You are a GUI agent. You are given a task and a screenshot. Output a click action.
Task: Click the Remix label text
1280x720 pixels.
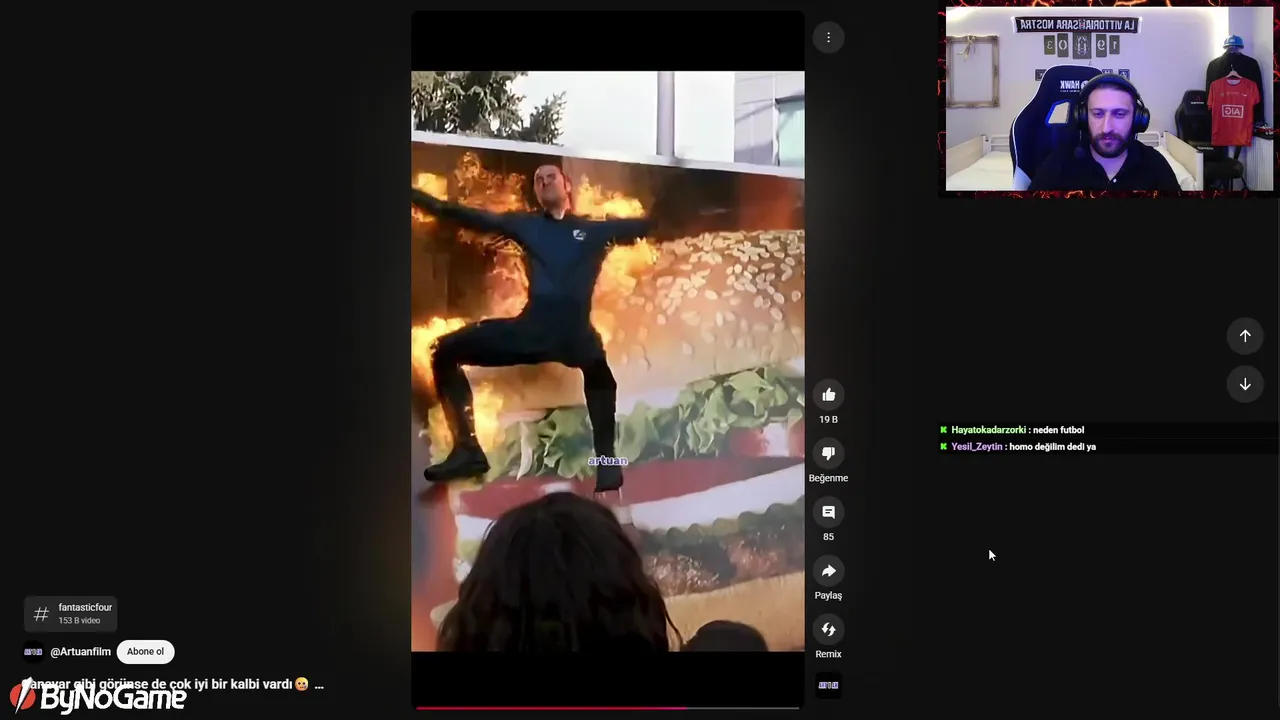(828, 654)
